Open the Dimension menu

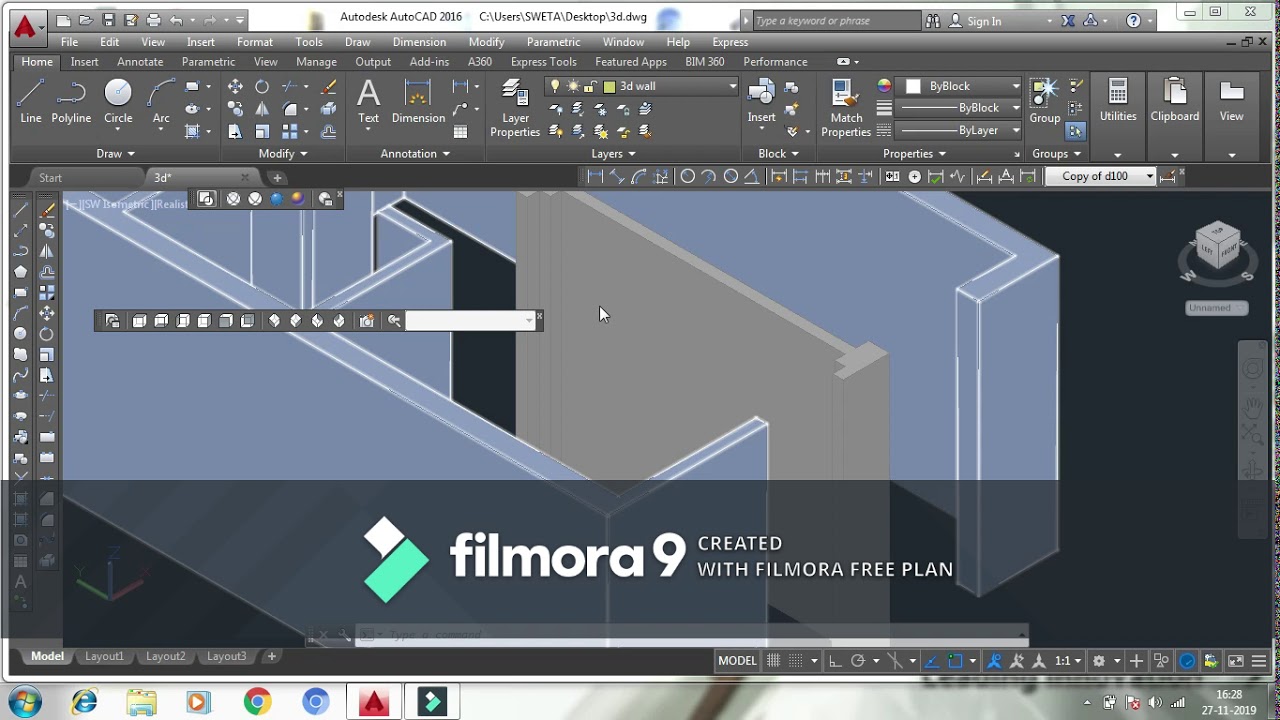pos(419,42)
